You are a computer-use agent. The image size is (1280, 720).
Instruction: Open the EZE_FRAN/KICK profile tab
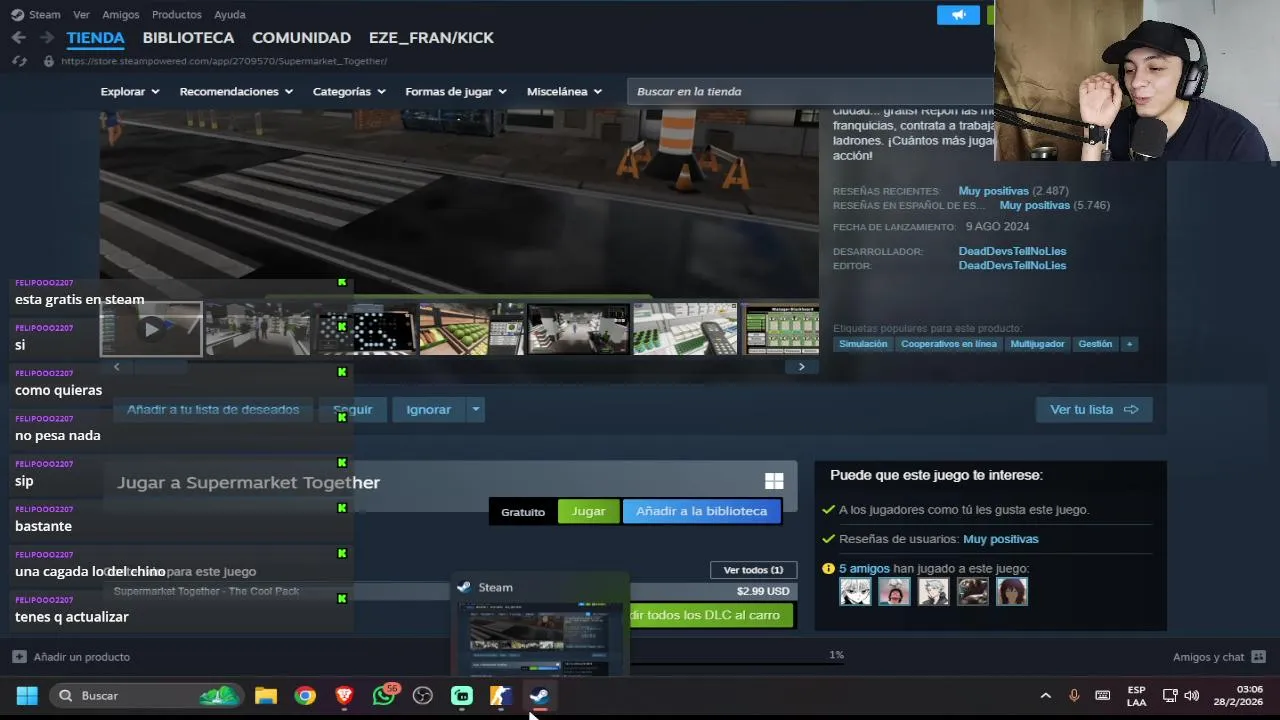[x=431, y=38]
